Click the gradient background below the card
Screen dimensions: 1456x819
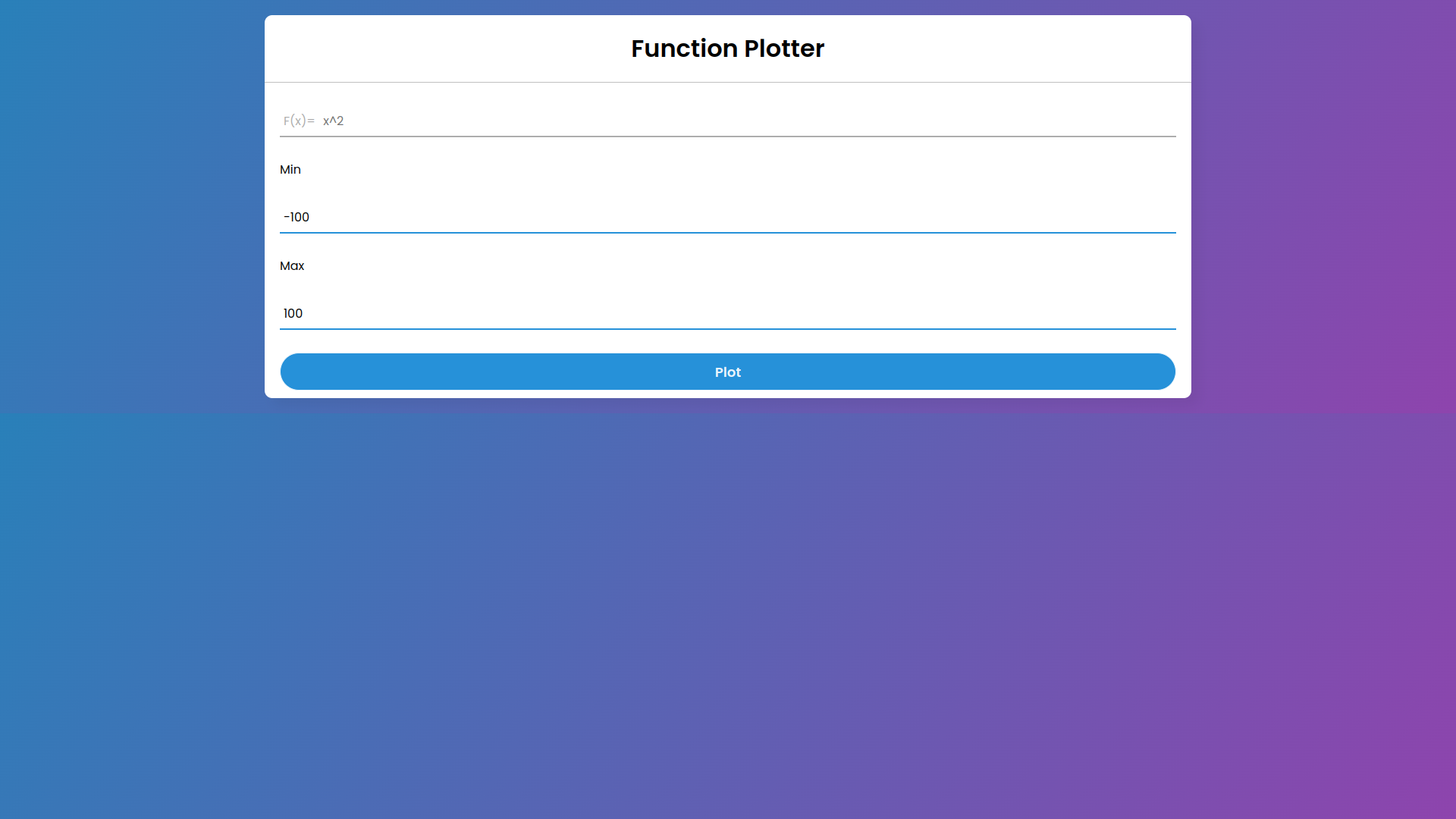[727, 607]
